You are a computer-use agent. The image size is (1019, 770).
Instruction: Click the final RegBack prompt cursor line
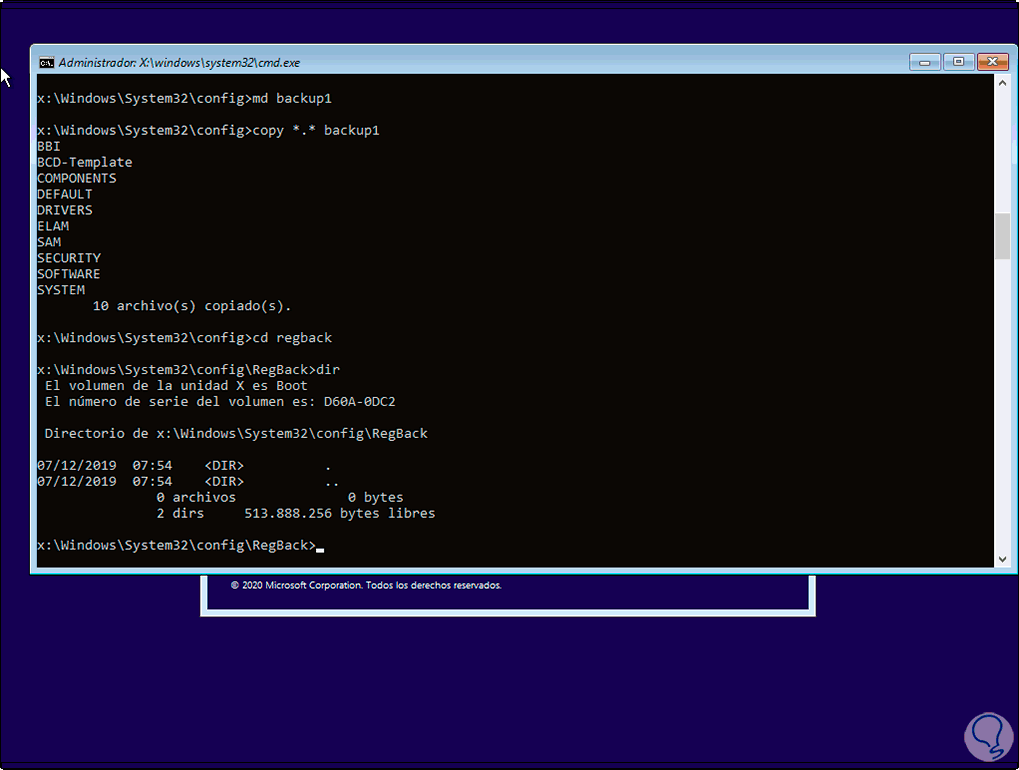pos(180,545)
